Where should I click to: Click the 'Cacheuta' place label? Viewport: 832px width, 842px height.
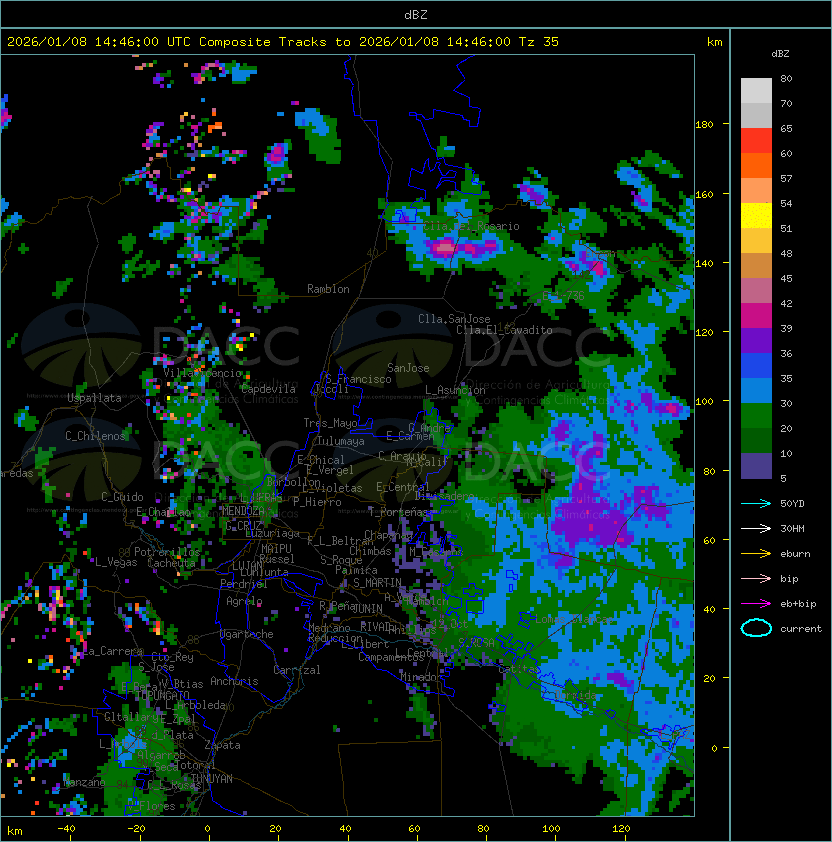click(171, 563)
